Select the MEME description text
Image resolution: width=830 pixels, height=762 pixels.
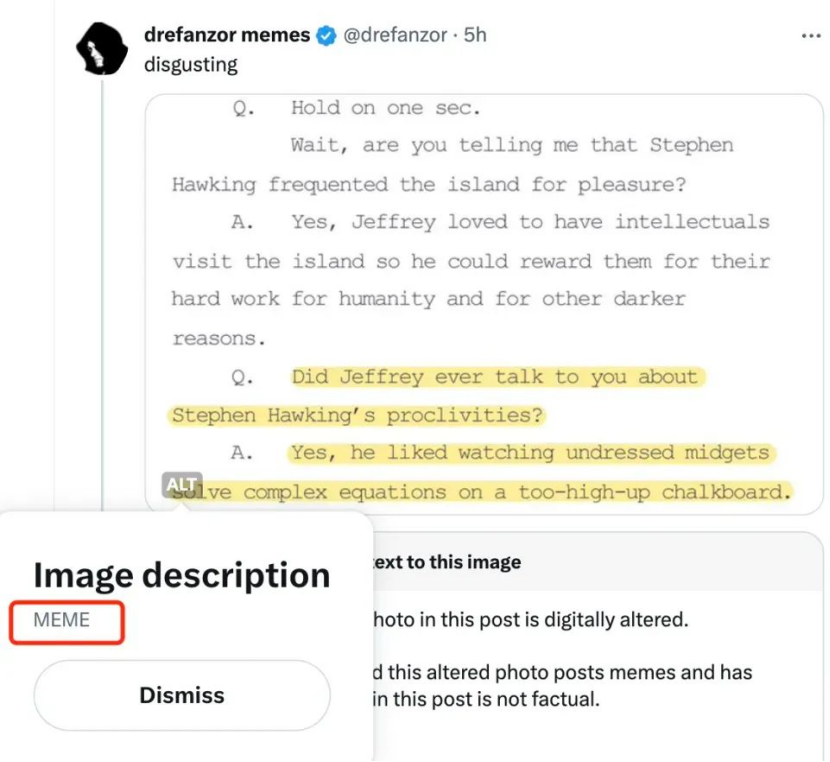pos(61,620)
